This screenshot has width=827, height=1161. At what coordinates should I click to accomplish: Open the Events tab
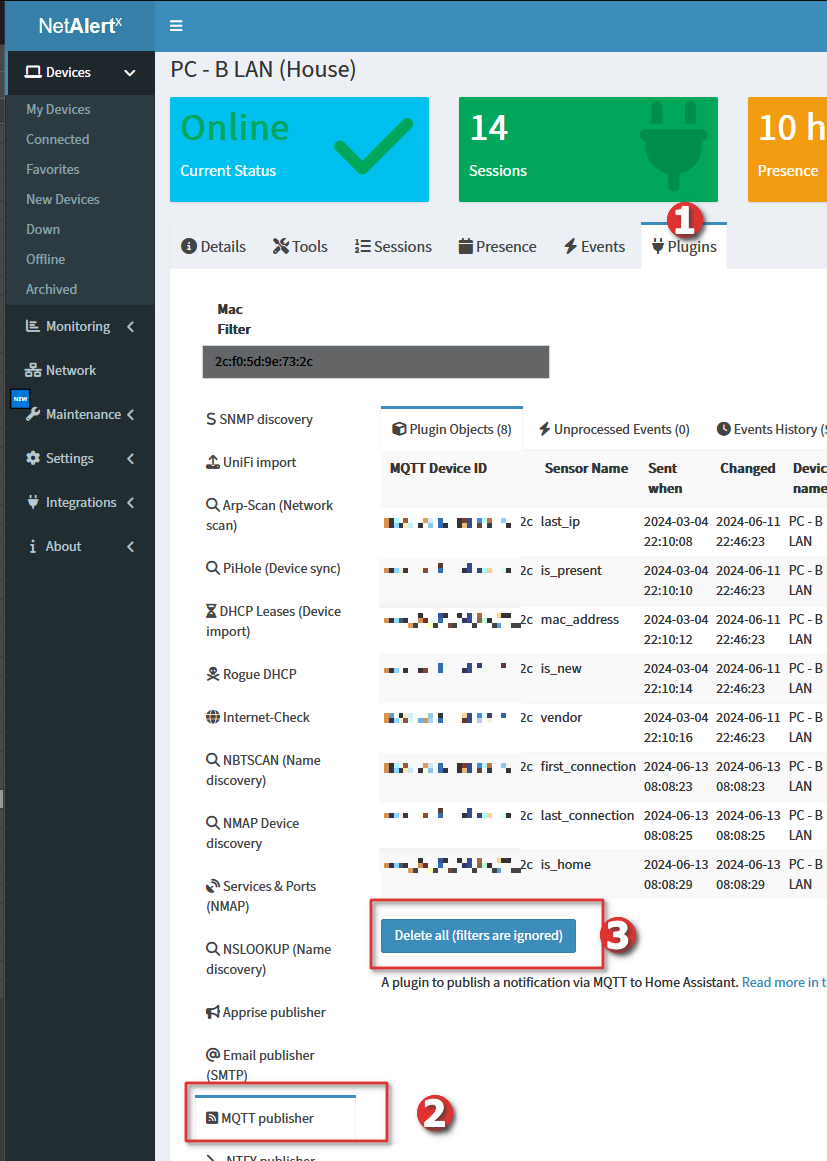coord(594,246)
